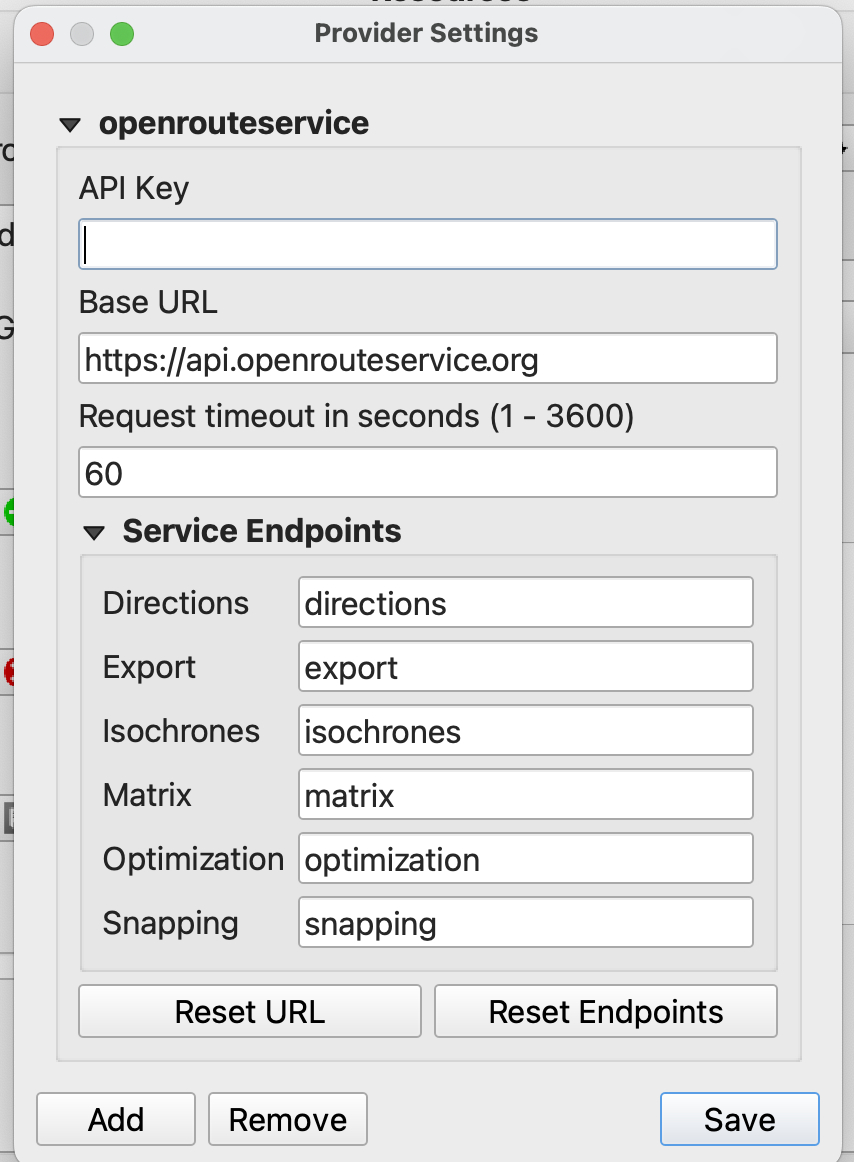
Task: Click the green zoom window button
Action: point(122,33)
